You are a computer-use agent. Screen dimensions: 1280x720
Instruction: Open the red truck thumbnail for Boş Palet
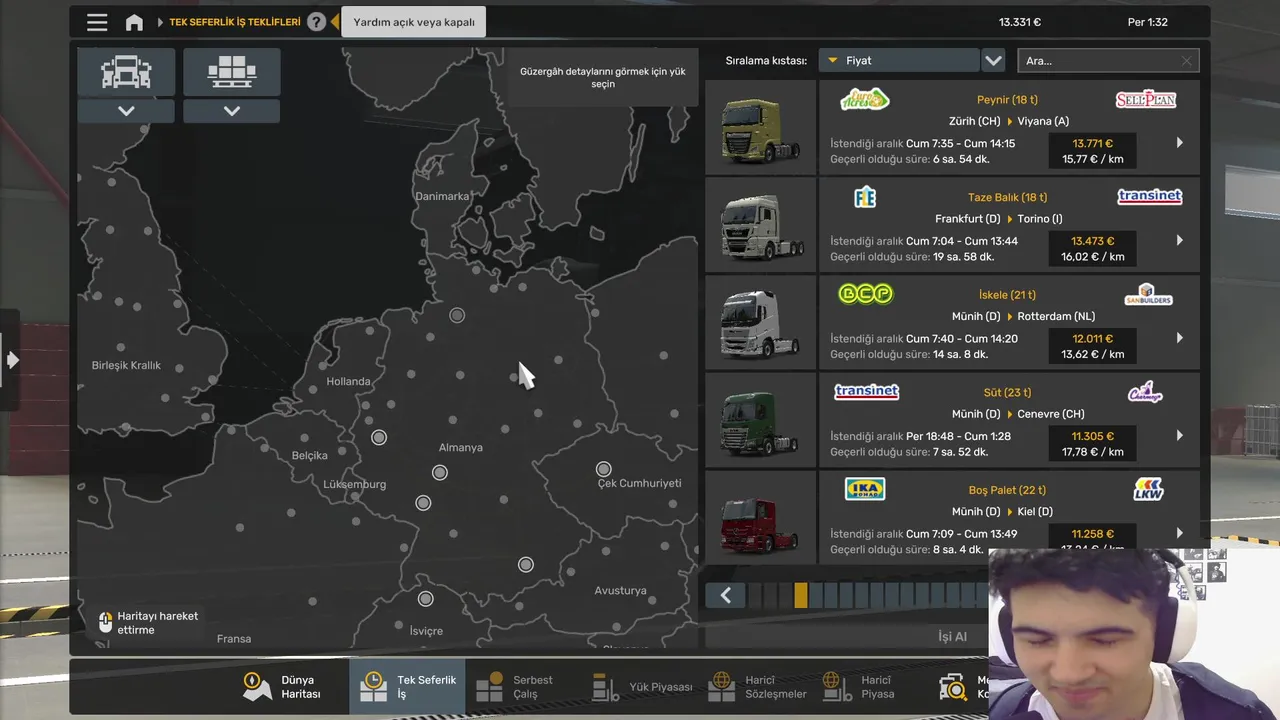click(761, 516)
